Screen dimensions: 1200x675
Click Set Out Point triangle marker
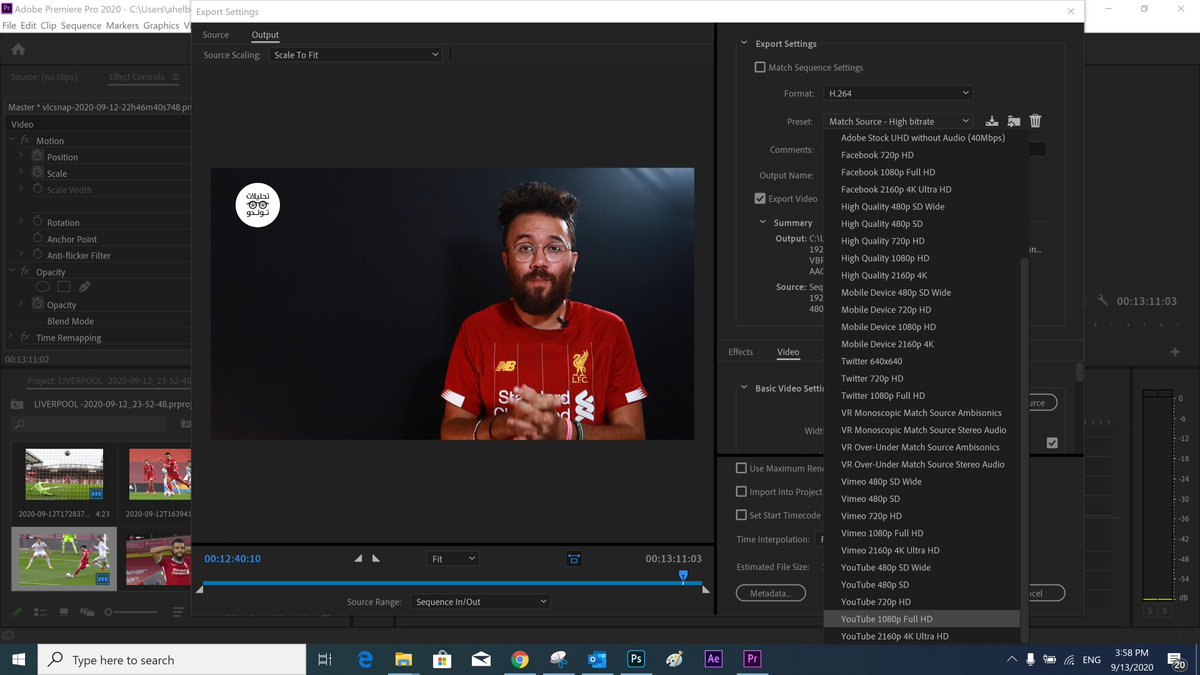point(376,558)
